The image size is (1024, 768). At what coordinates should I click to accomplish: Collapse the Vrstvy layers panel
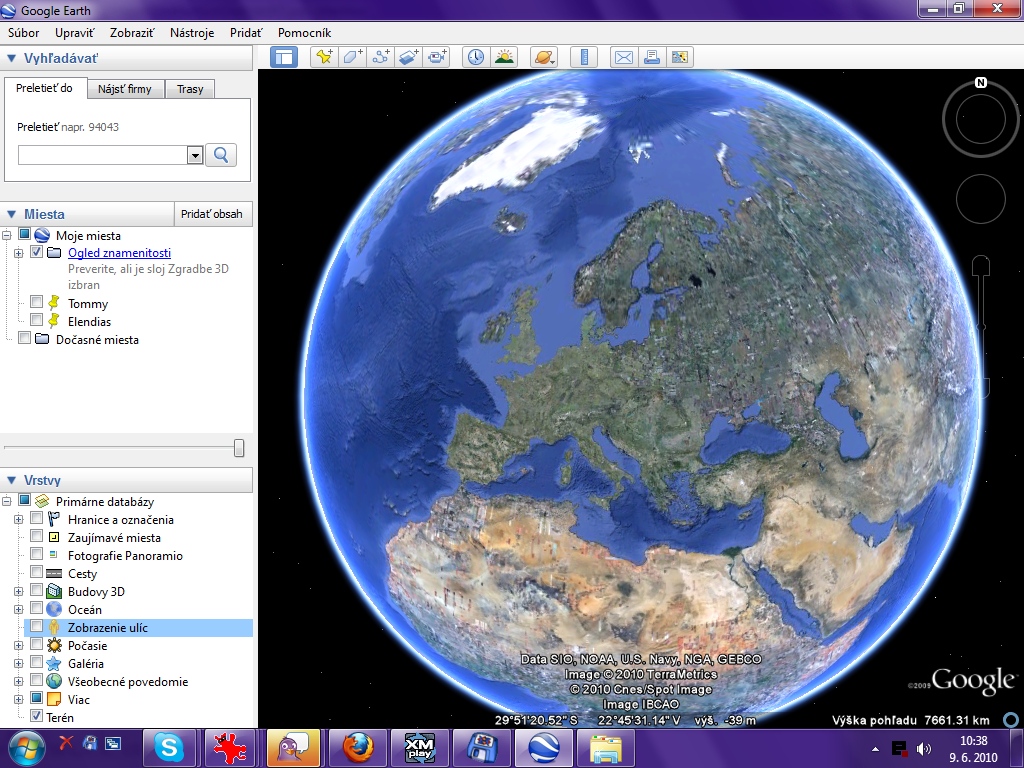coord(11,480)
